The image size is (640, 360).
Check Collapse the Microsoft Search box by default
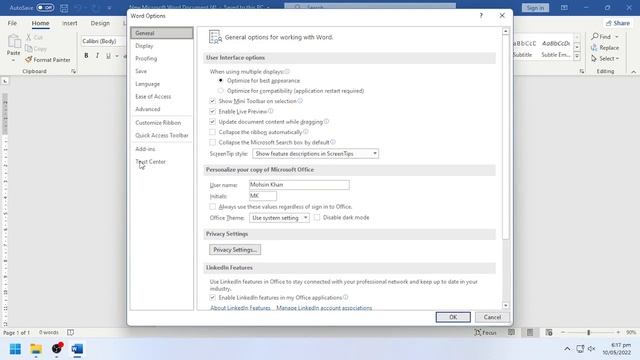[212, 142]
